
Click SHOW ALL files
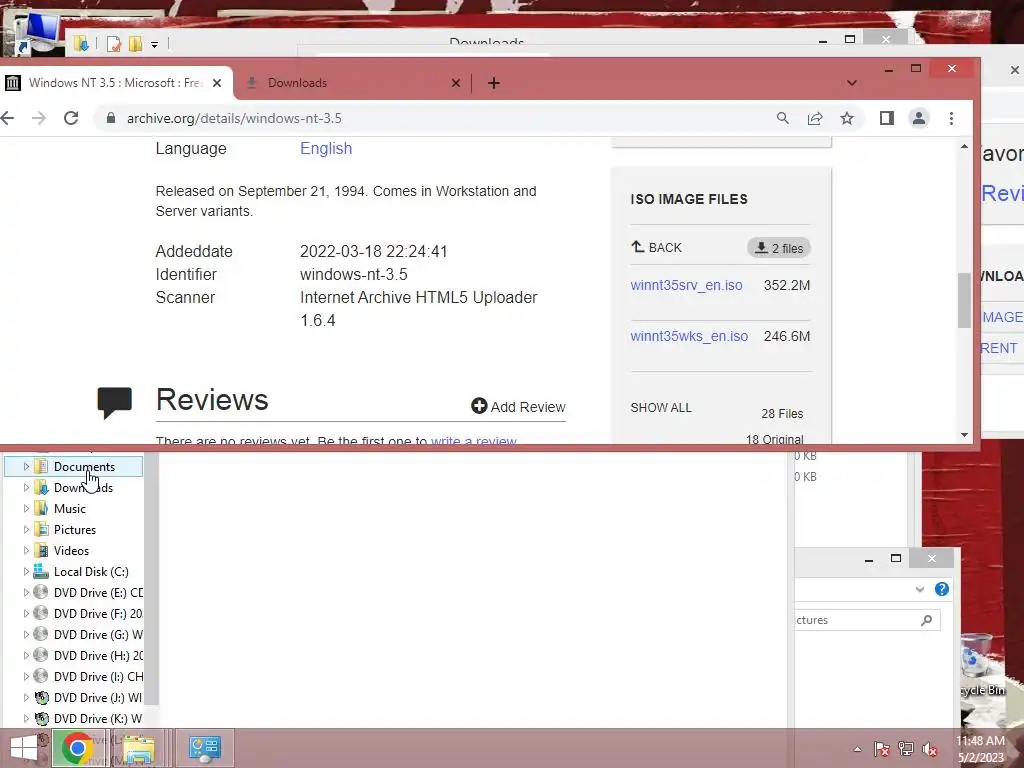[x=661, y=408]
